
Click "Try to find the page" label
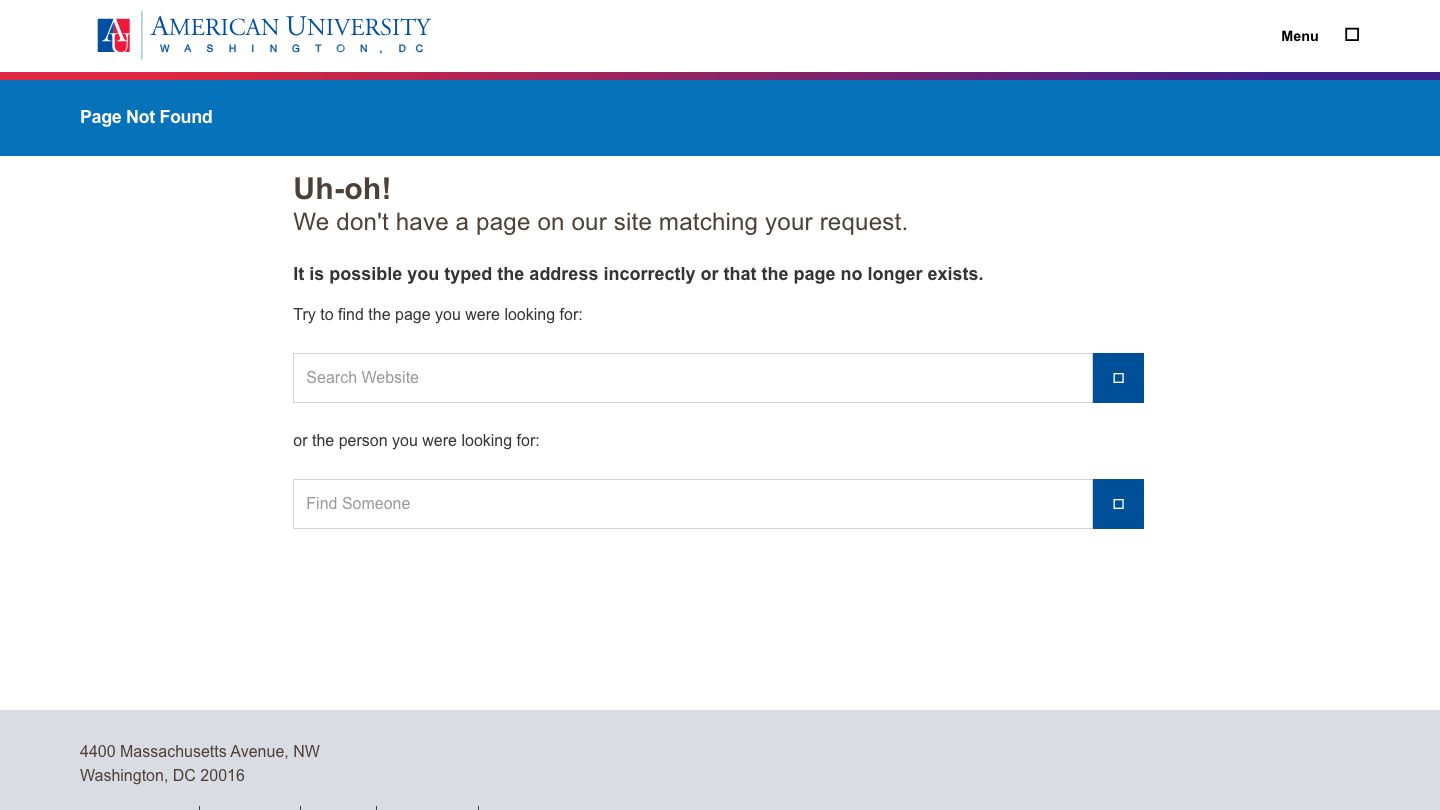[437, 315]
